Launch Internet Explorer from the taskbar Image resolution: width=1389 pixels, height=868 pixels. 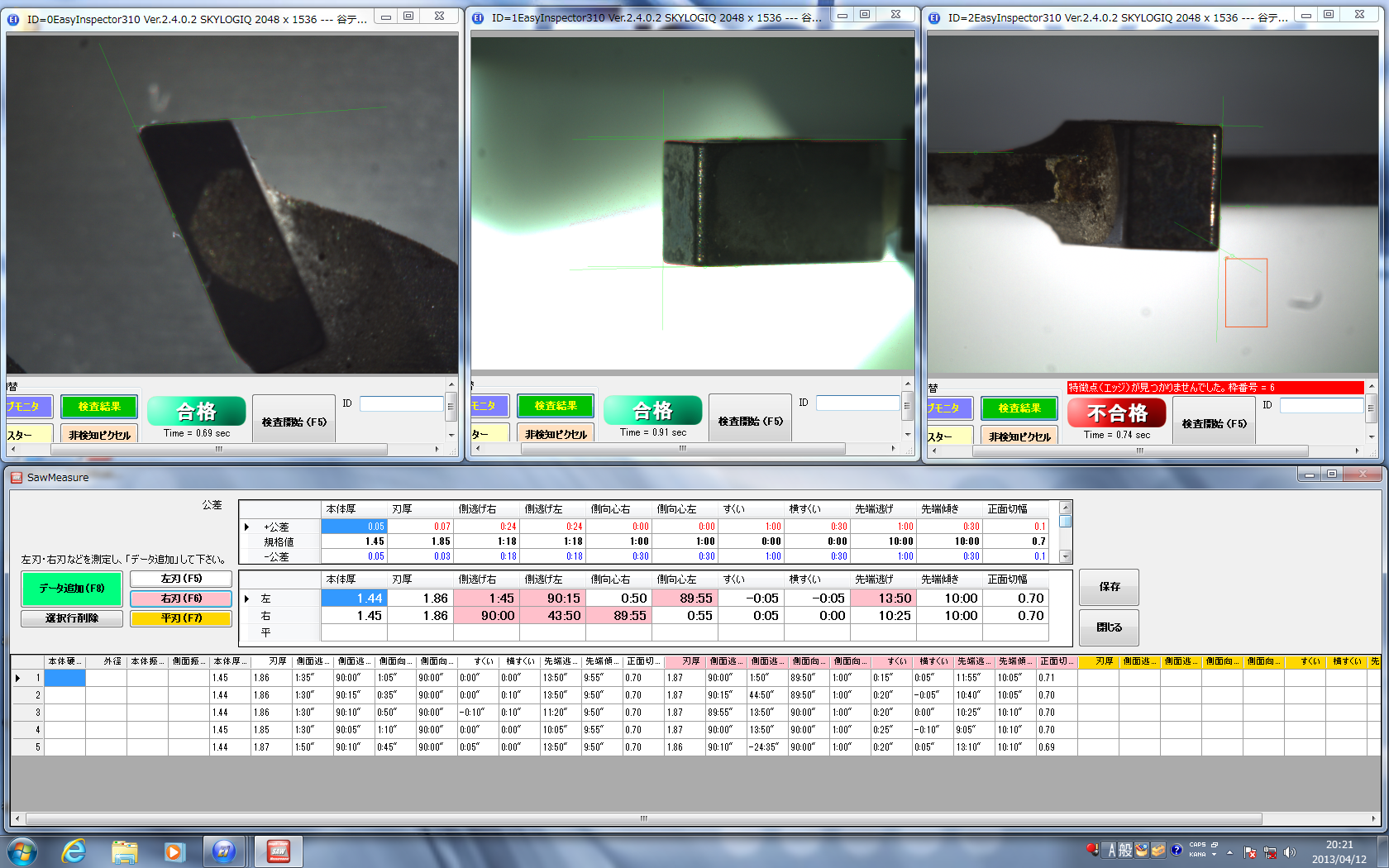click(74, 851)
